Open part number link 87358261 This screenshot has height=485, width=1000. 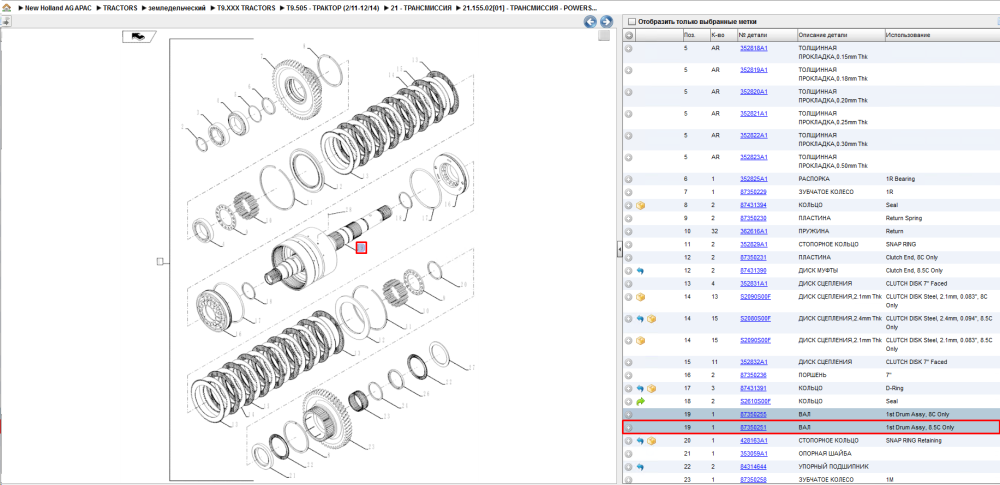[753, 428]
